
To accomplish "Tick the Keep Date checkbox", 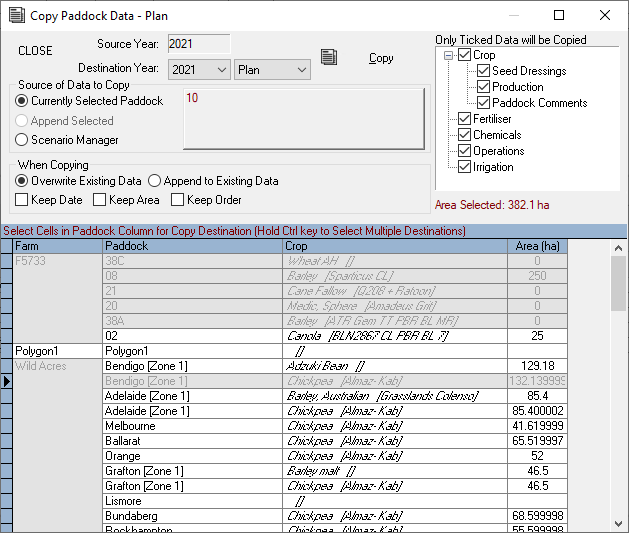I will [23, 200].
